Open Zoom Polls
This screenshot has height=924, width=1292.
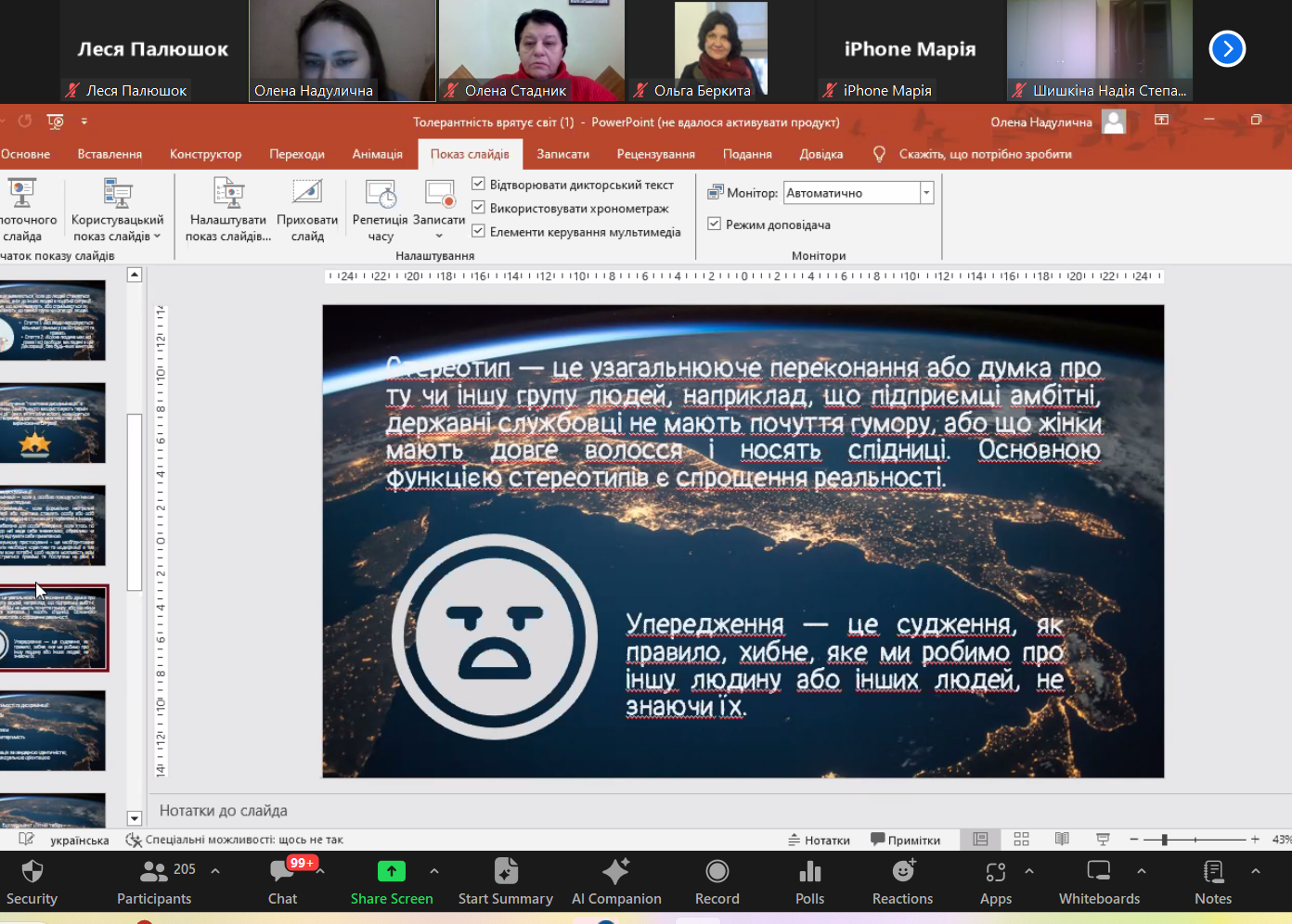pyautogui.click(x=809, y=881)
